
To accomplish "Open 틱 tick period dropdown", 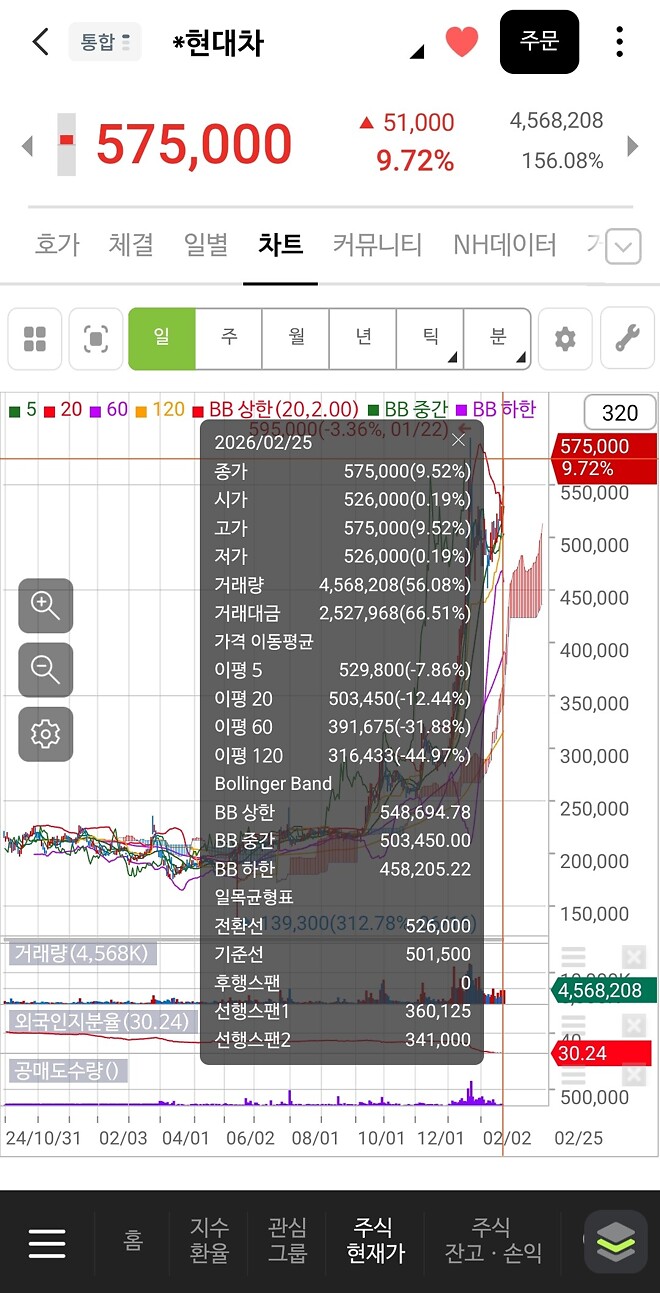I will click(x=430, y=339).
